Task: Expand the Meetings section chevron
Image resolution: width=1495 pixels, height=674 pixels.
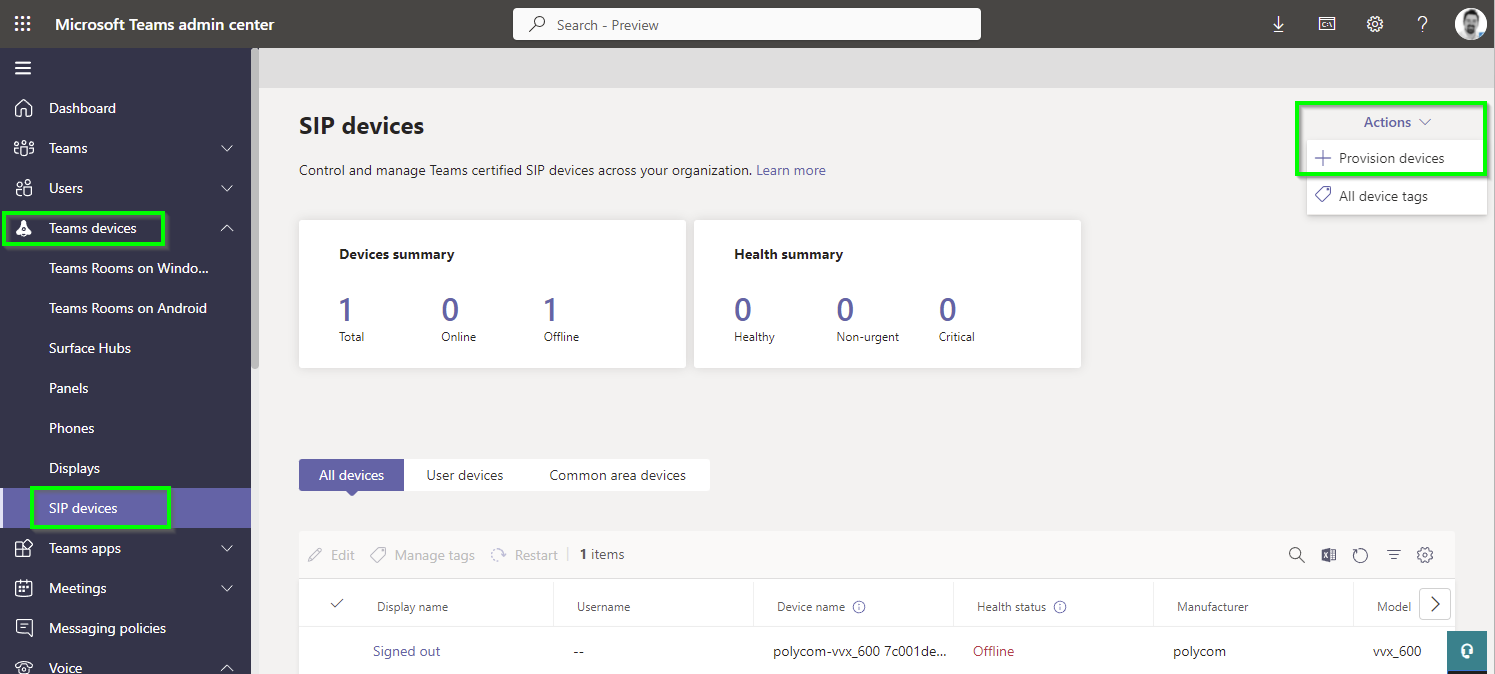Action: coord(227,588)
